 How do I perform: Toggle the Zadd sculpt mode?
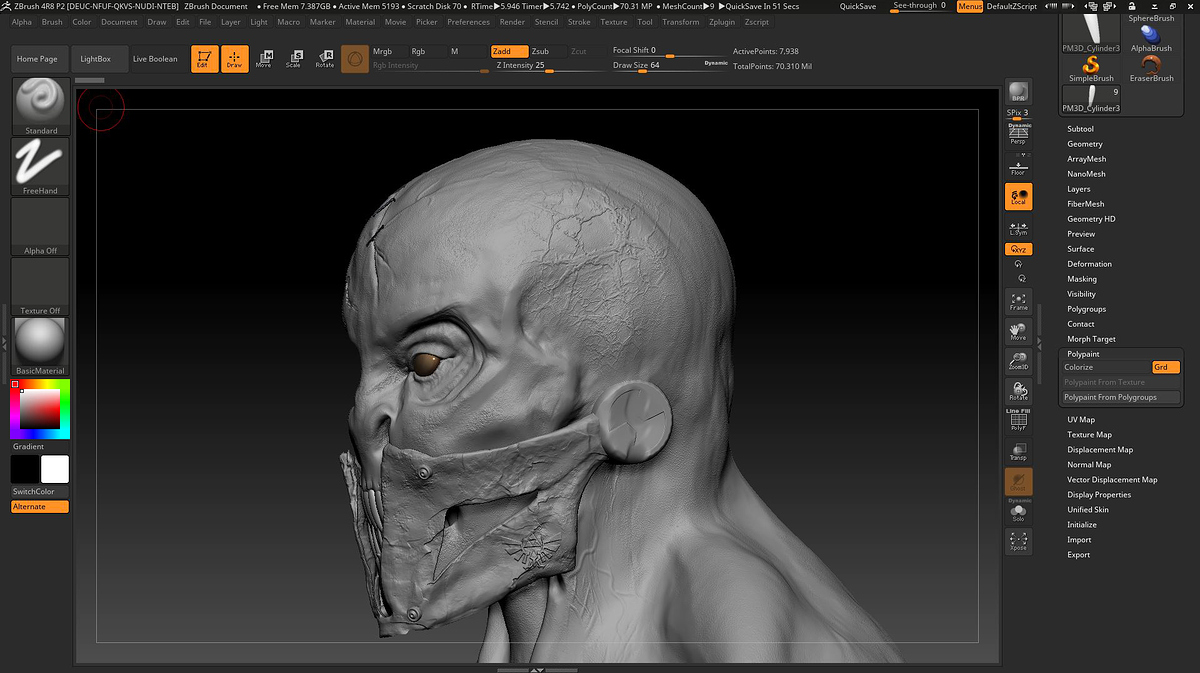coord(509,51)
